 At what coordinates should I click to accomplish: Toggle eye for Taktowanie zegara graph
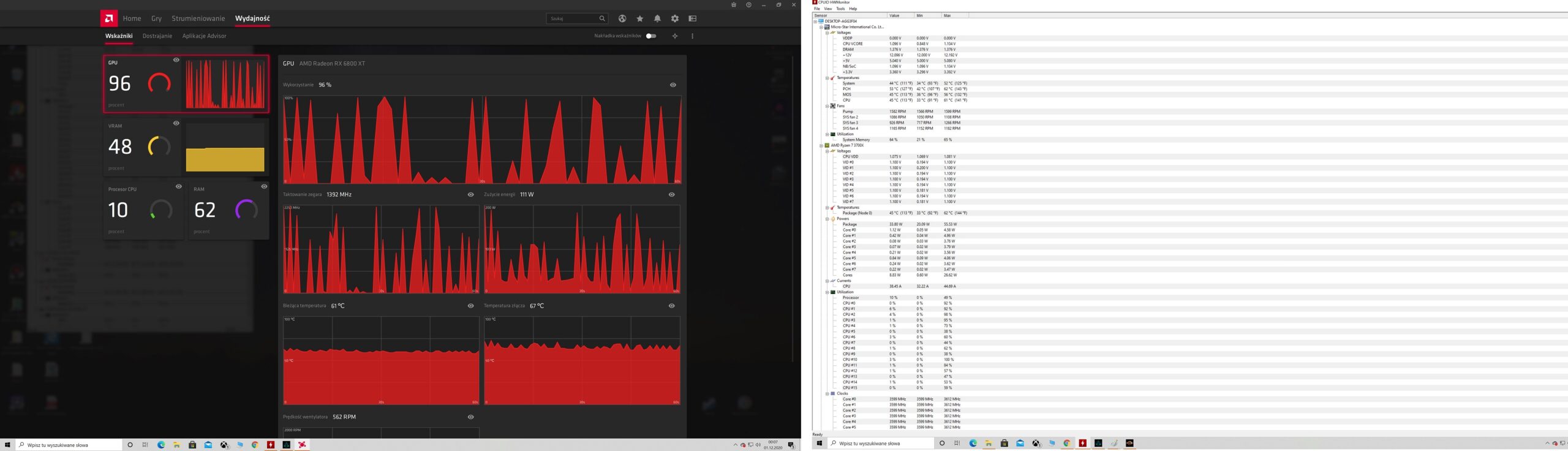(x=471, y=195)
